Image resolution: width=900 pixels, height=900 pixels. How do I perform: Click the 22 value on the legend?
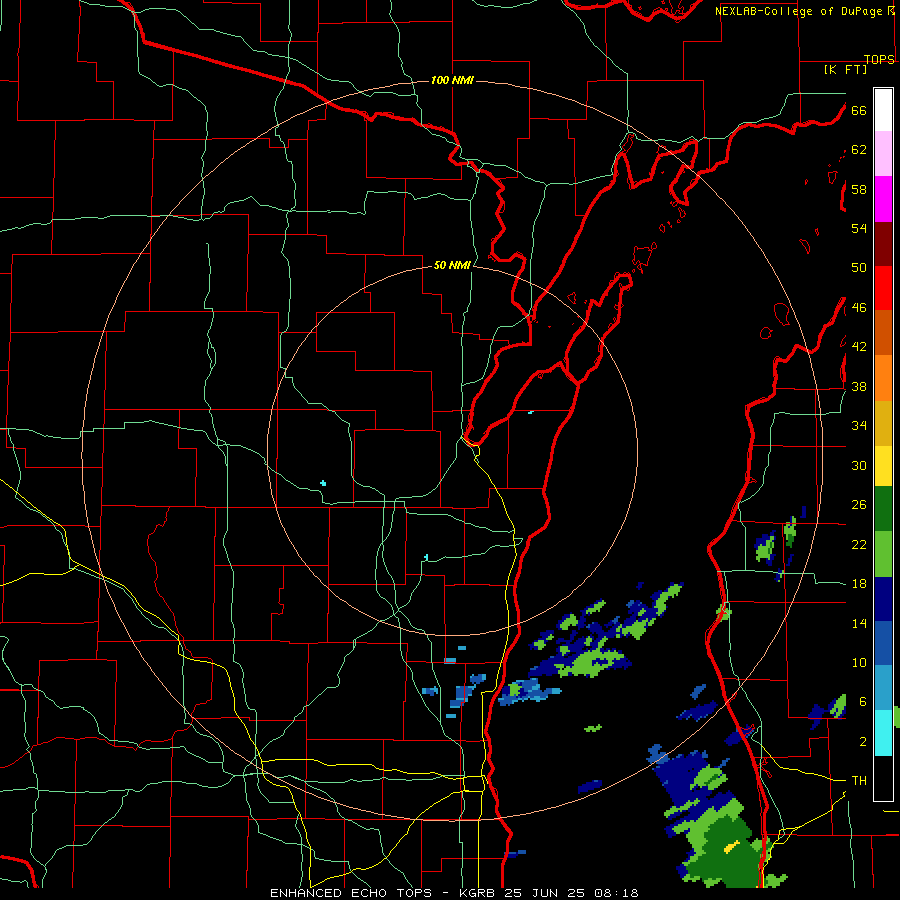(x=859, y=544)
